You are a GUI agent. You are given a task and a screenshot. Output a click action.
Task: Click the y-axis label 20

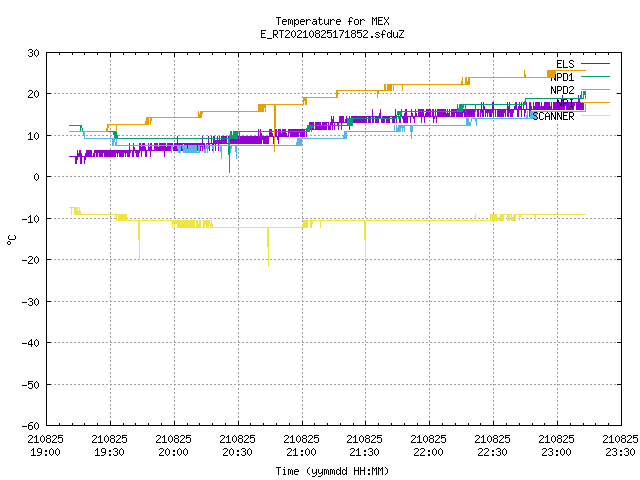33,94
